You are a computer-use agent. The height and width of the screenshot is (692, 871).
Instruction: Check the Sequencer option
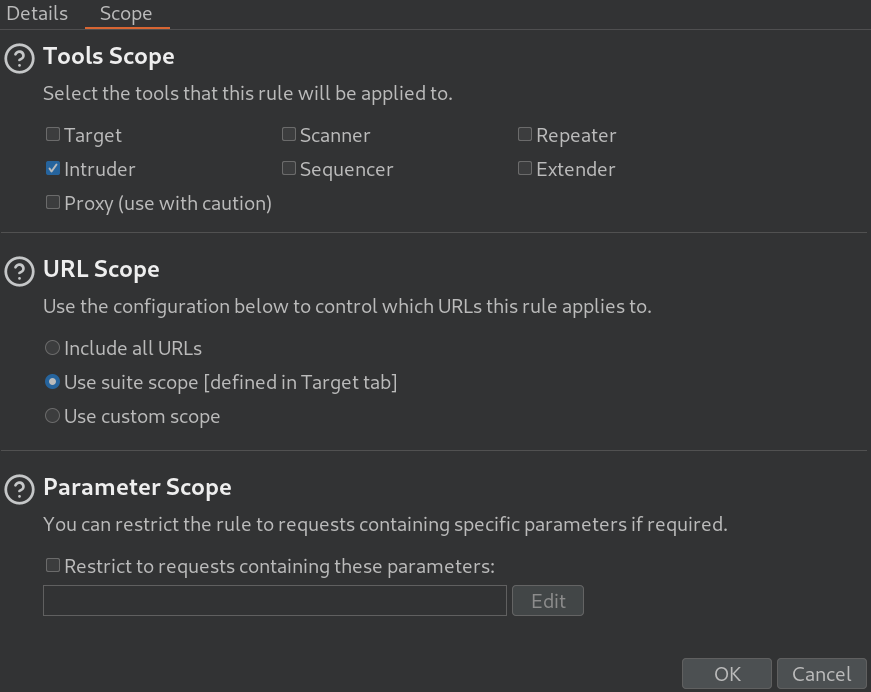pos(289,168)
